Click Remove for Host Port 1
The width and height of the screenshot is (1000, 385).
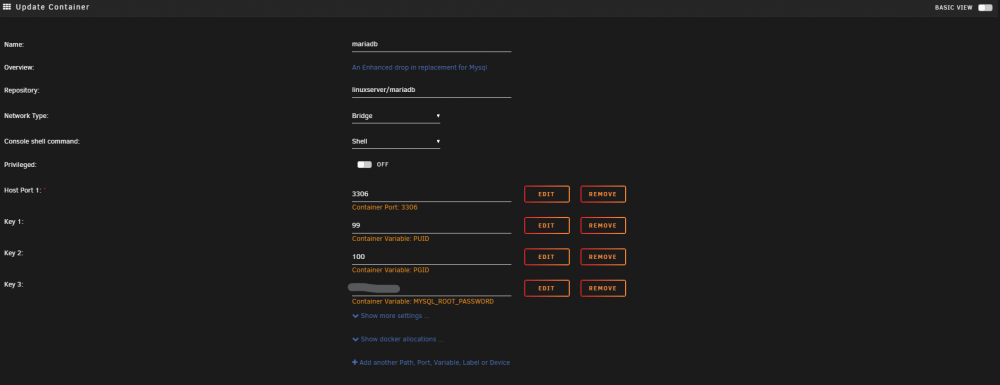click(x=603, y=194)
